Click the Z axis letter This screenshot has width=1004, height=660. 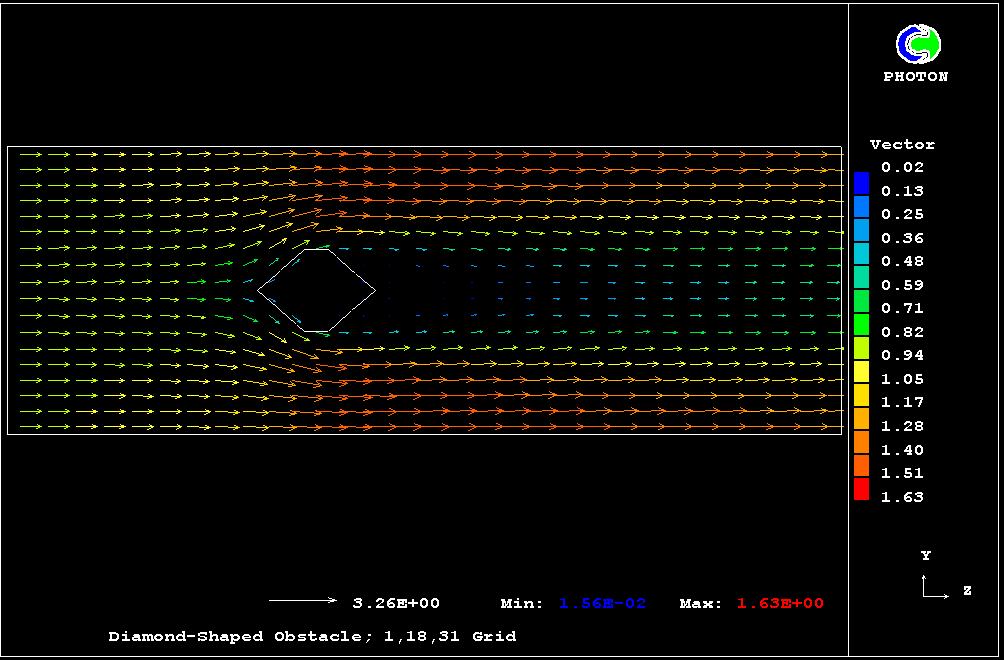coord(967,591)
